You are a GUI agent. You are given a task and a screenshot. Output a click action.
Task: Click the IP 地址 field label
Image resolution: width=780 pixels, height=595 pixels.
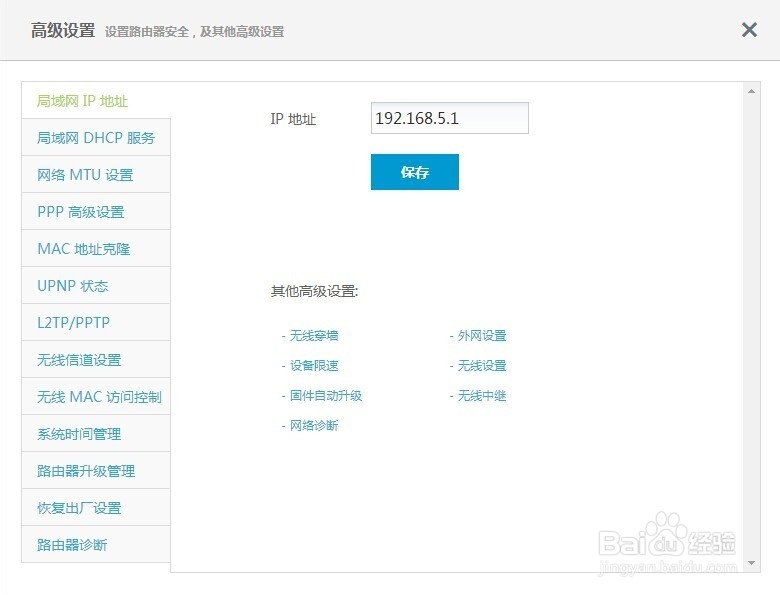(x=293, y=119)
